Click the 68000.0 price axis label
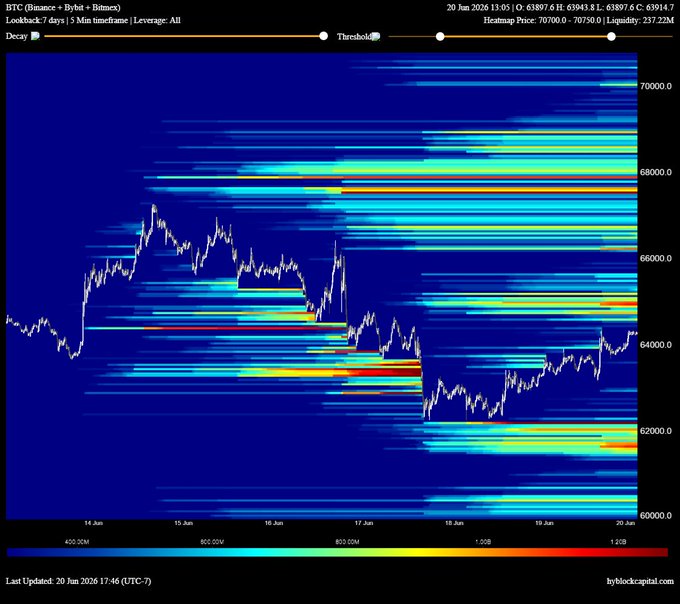Viewport: 680px width, 604px height. 656,172
